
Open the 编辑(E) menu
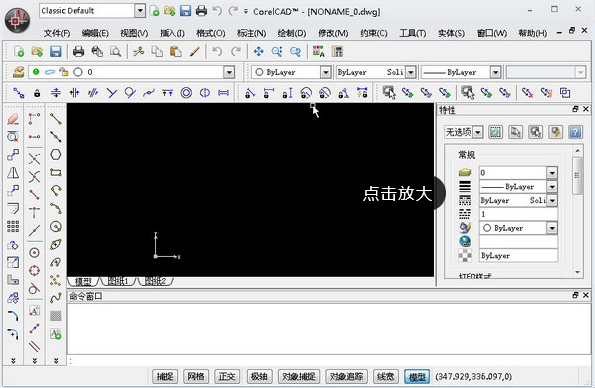point(95,33)
